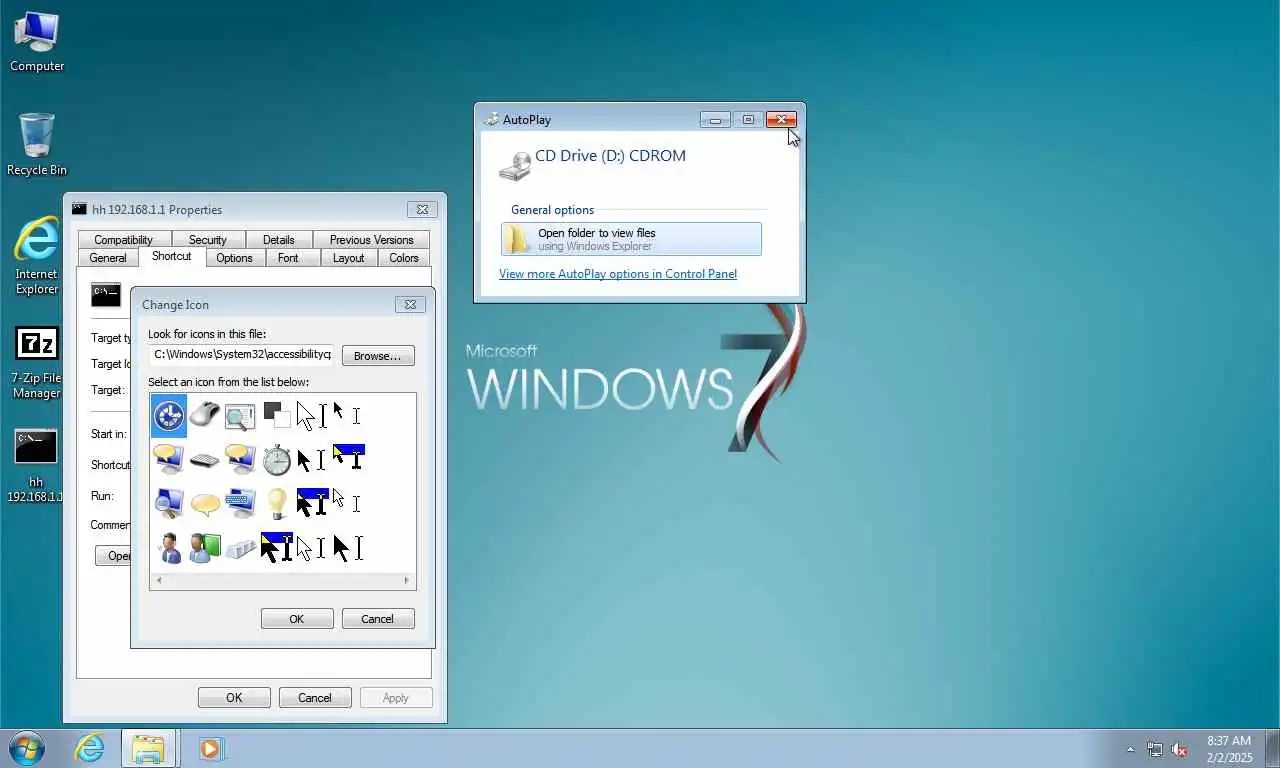Select the light bulb icon

tap(276, 503)
